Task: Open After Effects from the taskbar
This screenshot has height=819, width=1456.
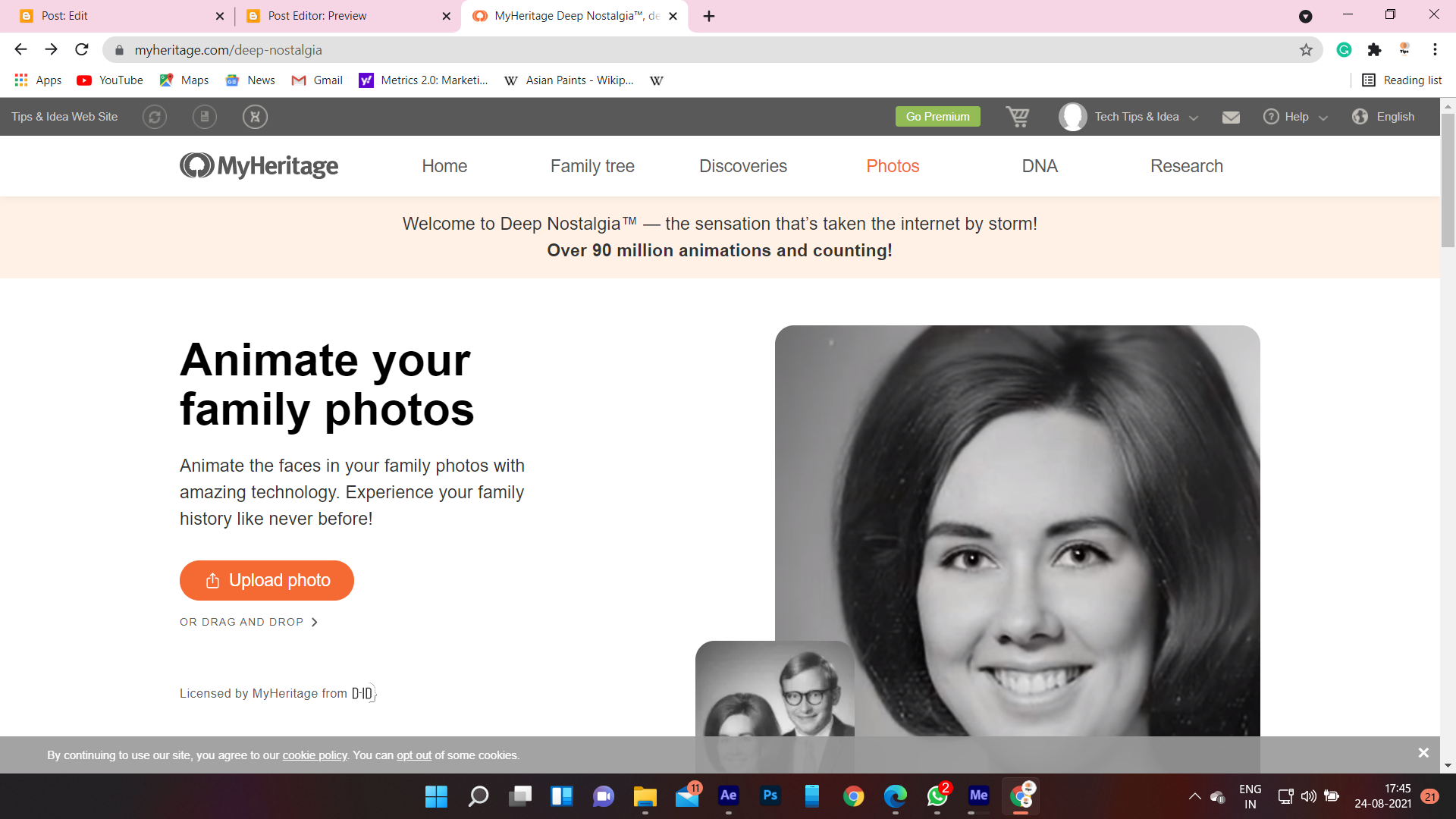Action: (728, 795)
